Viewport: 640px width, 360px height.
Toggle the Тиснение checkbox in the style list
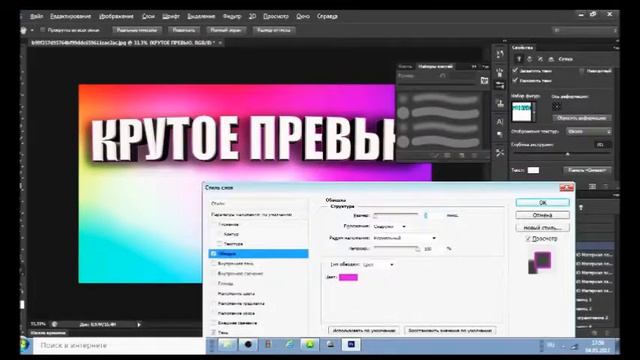214,224
